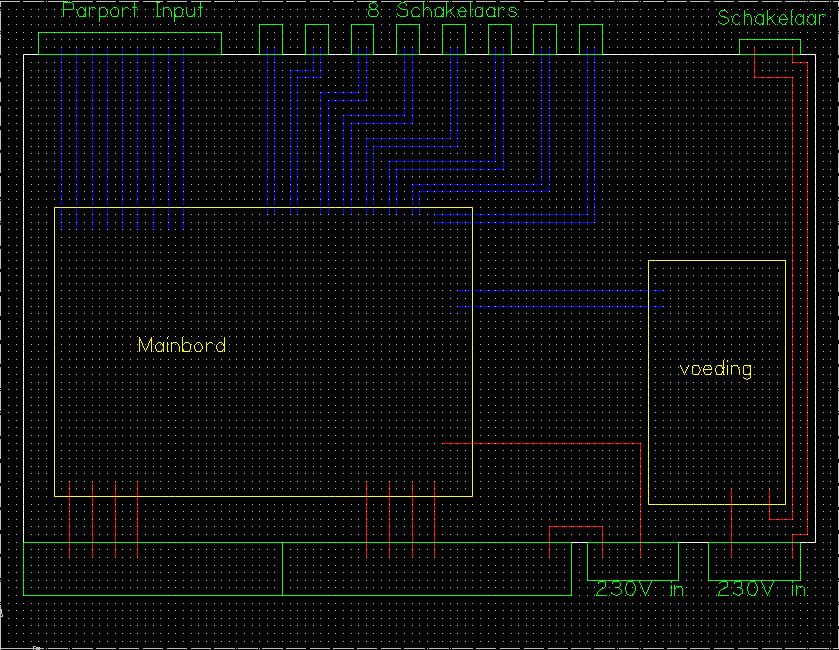Select the Parport Input label
This screenshot has height=650, width=839.
(133, 12)
